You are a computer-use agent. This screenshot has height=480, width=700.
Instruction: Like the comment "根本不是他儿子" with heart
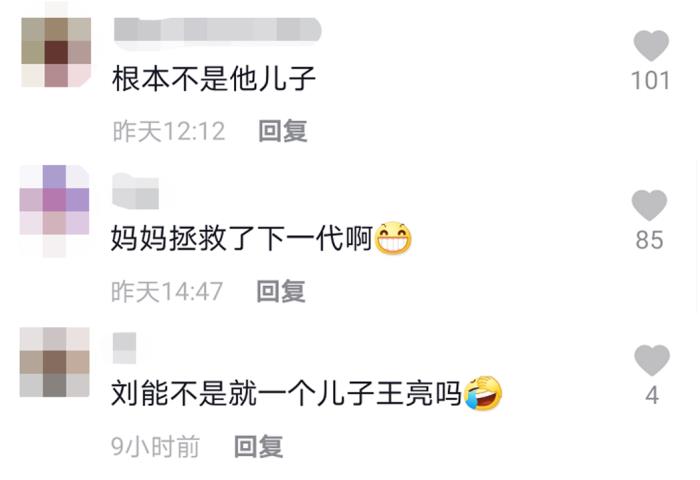[x=651, y=46]
